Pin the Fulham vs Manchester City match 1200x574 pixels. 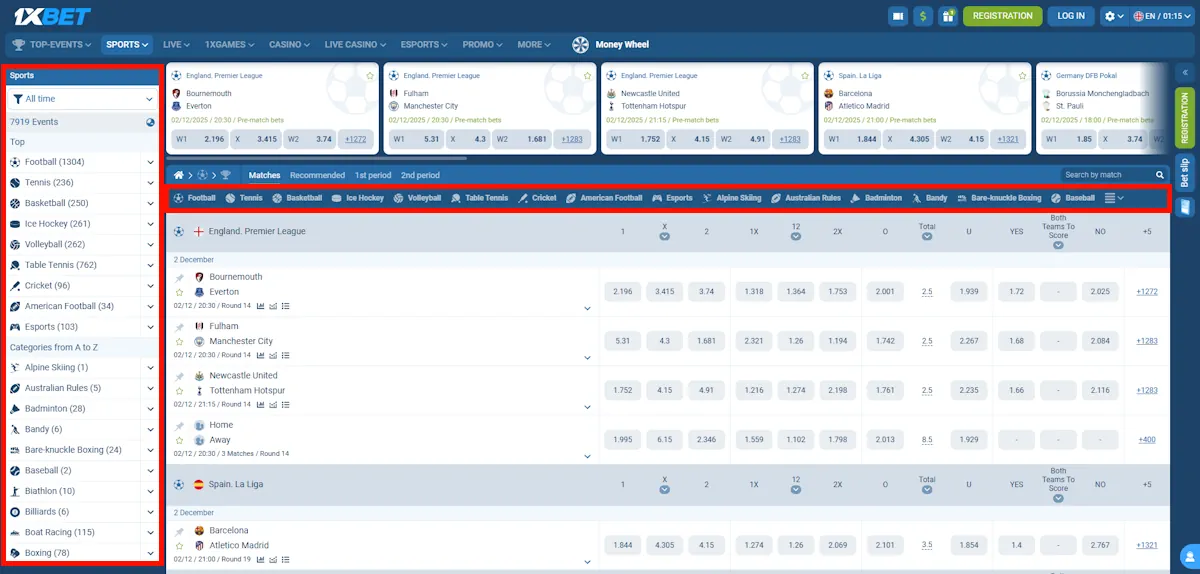pos(180,326)
